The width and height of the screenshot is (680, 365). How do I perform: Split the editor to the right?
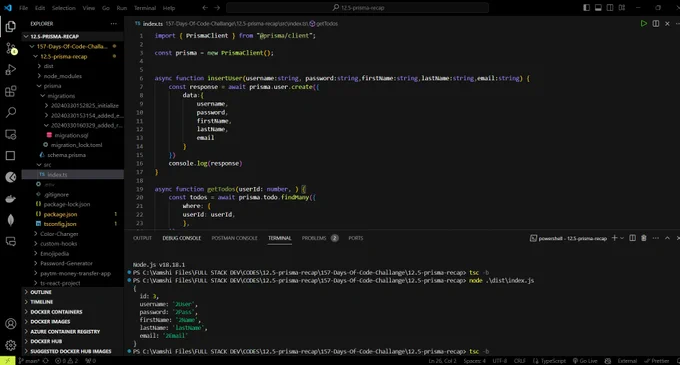pyautogui.click(x=656, y=23)
